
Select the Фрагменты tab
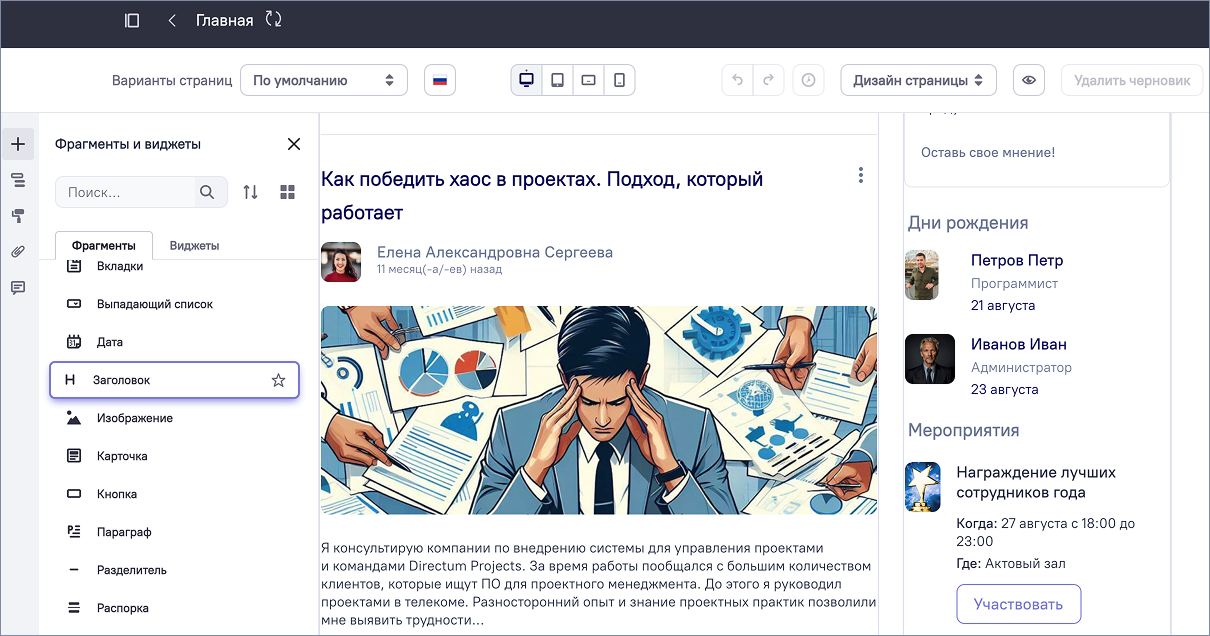(x=103, y=246)
